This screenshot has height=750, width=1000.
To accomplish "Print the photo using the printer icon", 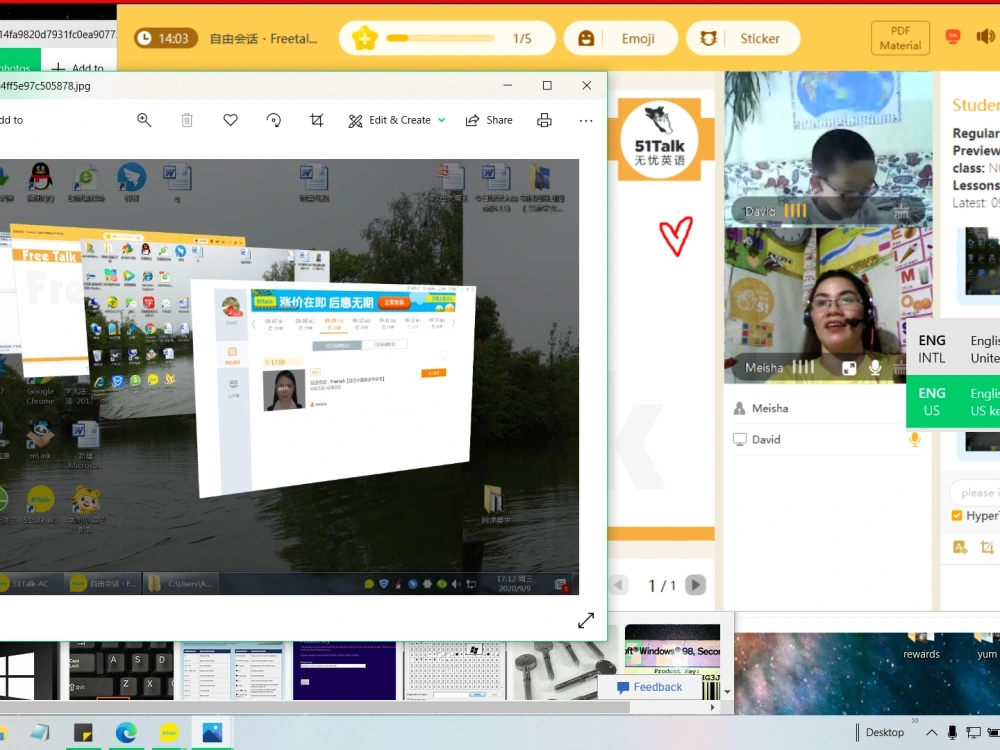I will pyautogui.click(x=544, y=120).
